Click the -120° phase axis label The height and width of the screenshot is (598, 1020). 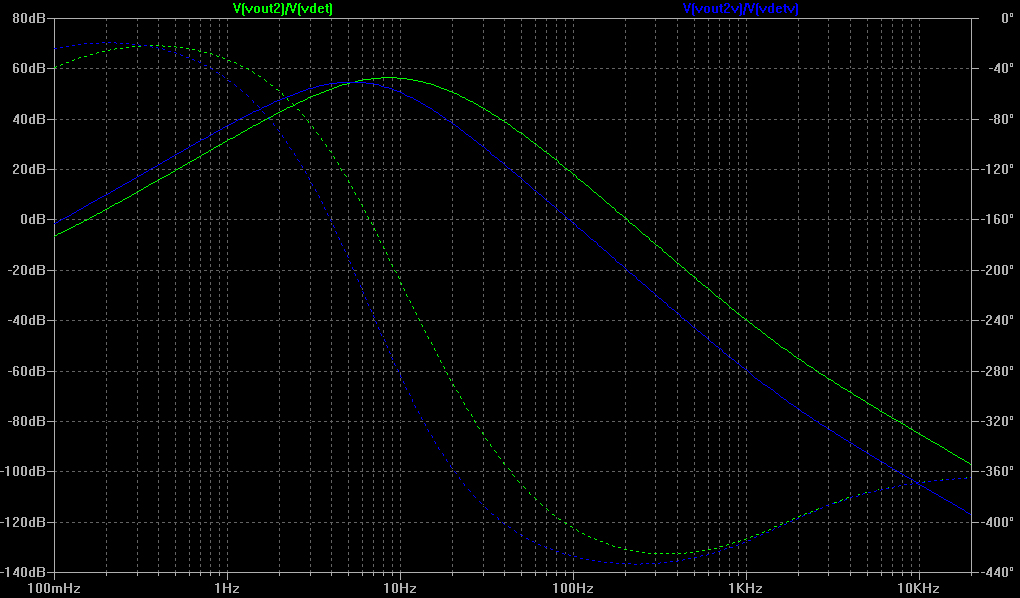(x=996, y=169)
